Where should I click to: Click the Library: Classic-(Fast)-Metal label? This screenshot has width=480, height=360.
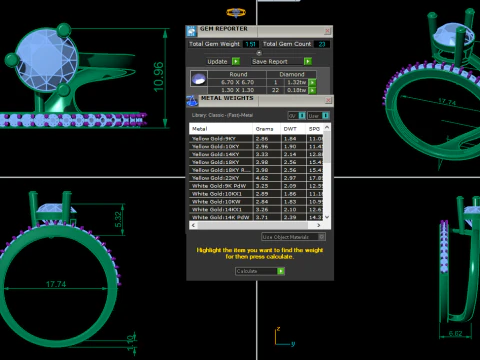click(222, 115)
